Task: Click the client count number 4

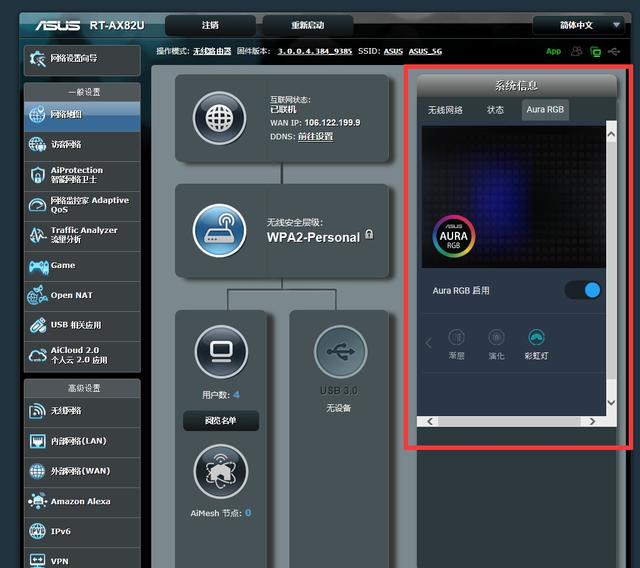Action: point(236,395)
